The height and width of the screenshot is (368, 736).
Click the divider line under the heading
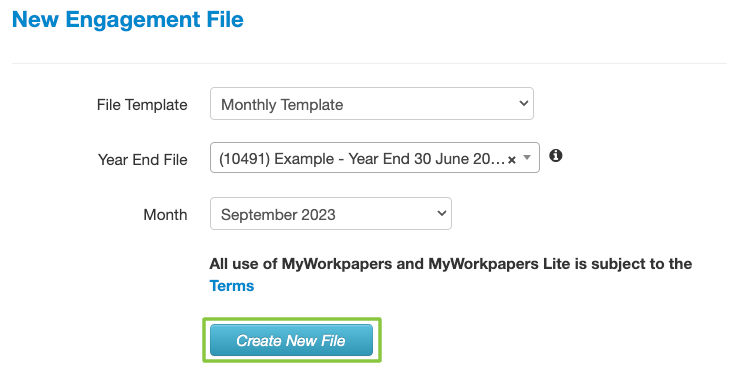369,63
